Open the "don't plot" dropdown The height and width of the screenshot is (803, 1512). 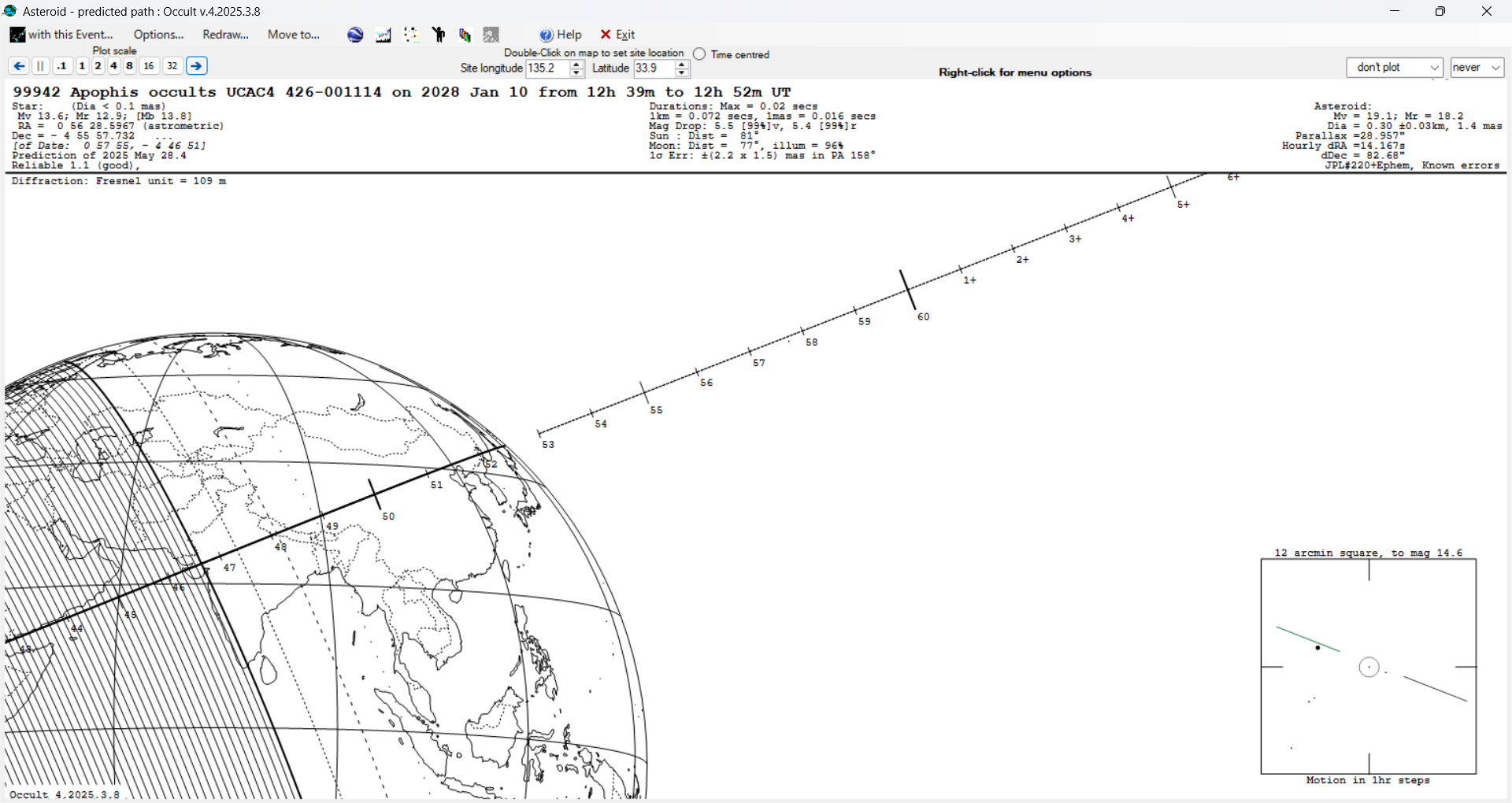[1395, 68]
